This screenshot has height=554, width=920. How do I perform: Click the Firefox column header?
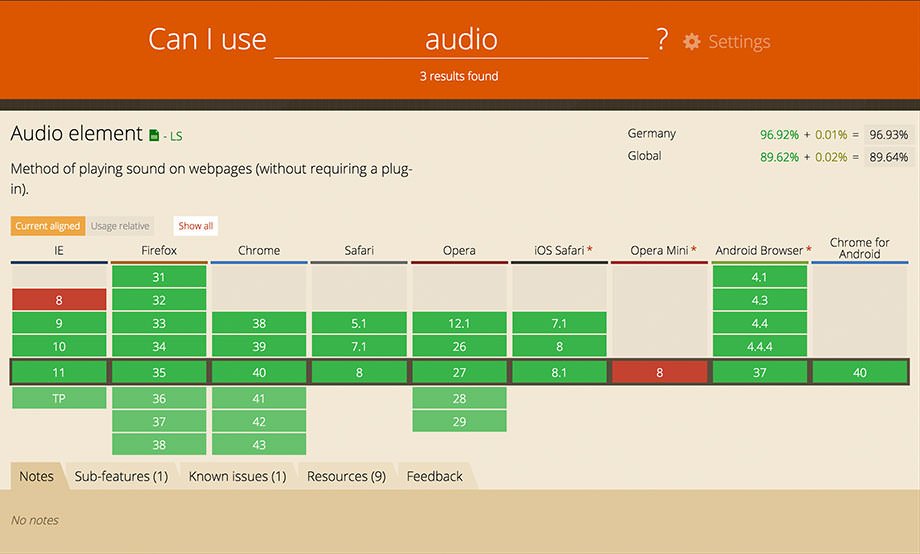pos(159,251)
